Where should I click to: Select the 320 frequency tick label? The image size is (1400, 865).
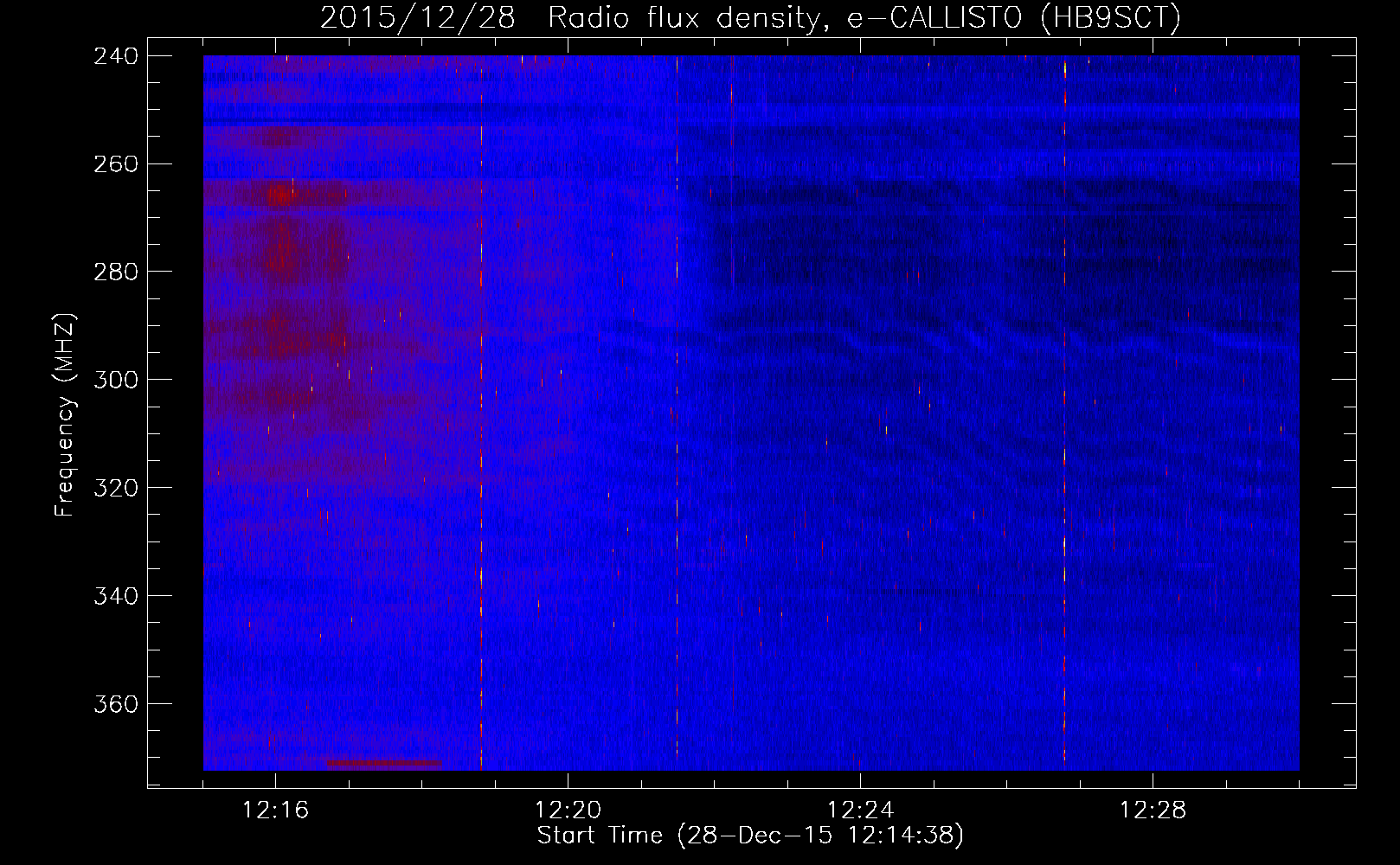coord(116,489)
